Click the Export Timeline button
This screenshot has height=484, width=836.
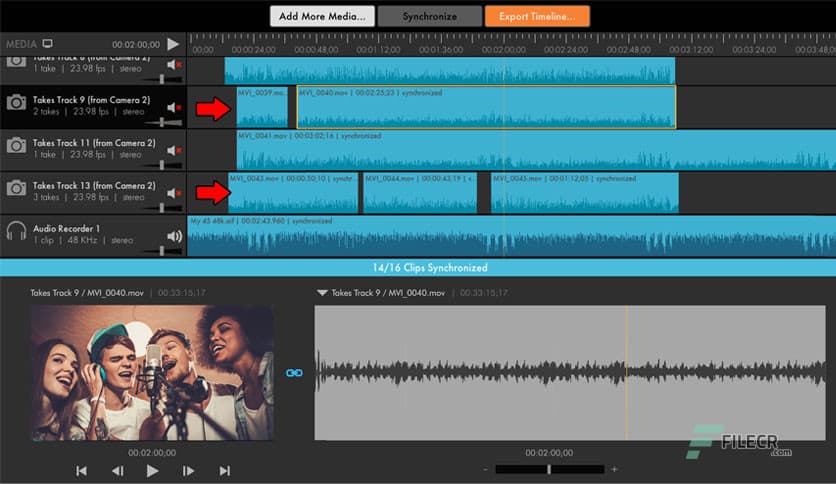(x=537, y=16)
